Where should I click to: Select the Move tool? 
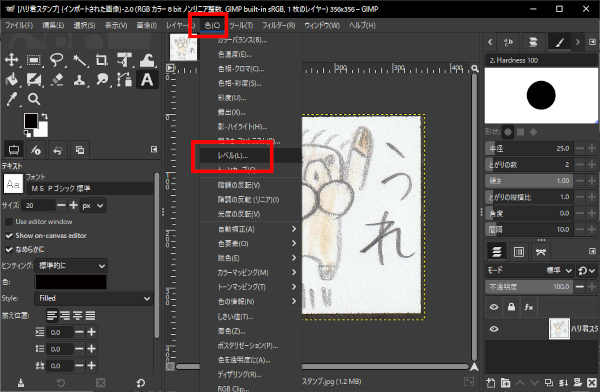click(x=11, y=60)
